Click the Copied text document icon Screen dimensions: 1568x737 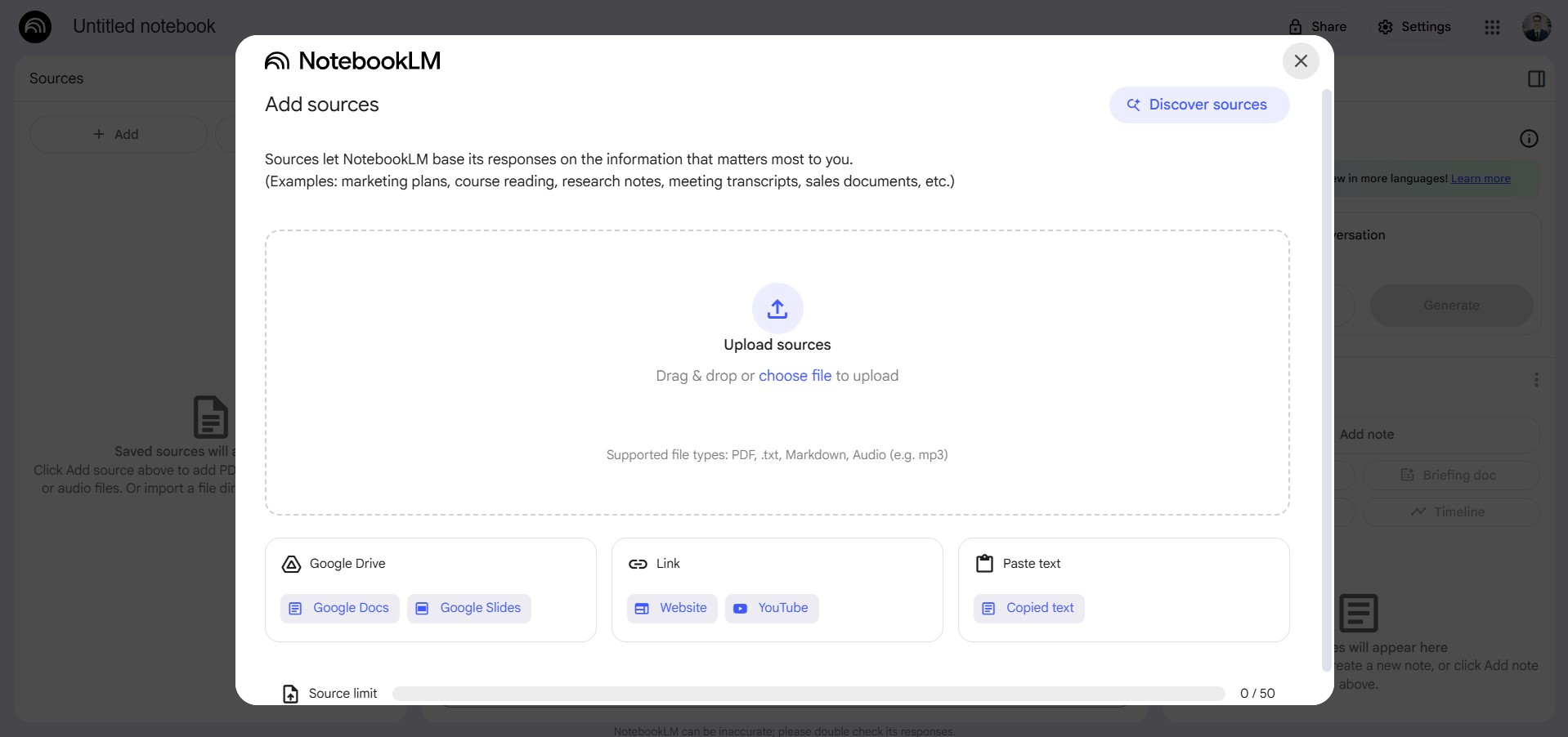click(988, 609)
